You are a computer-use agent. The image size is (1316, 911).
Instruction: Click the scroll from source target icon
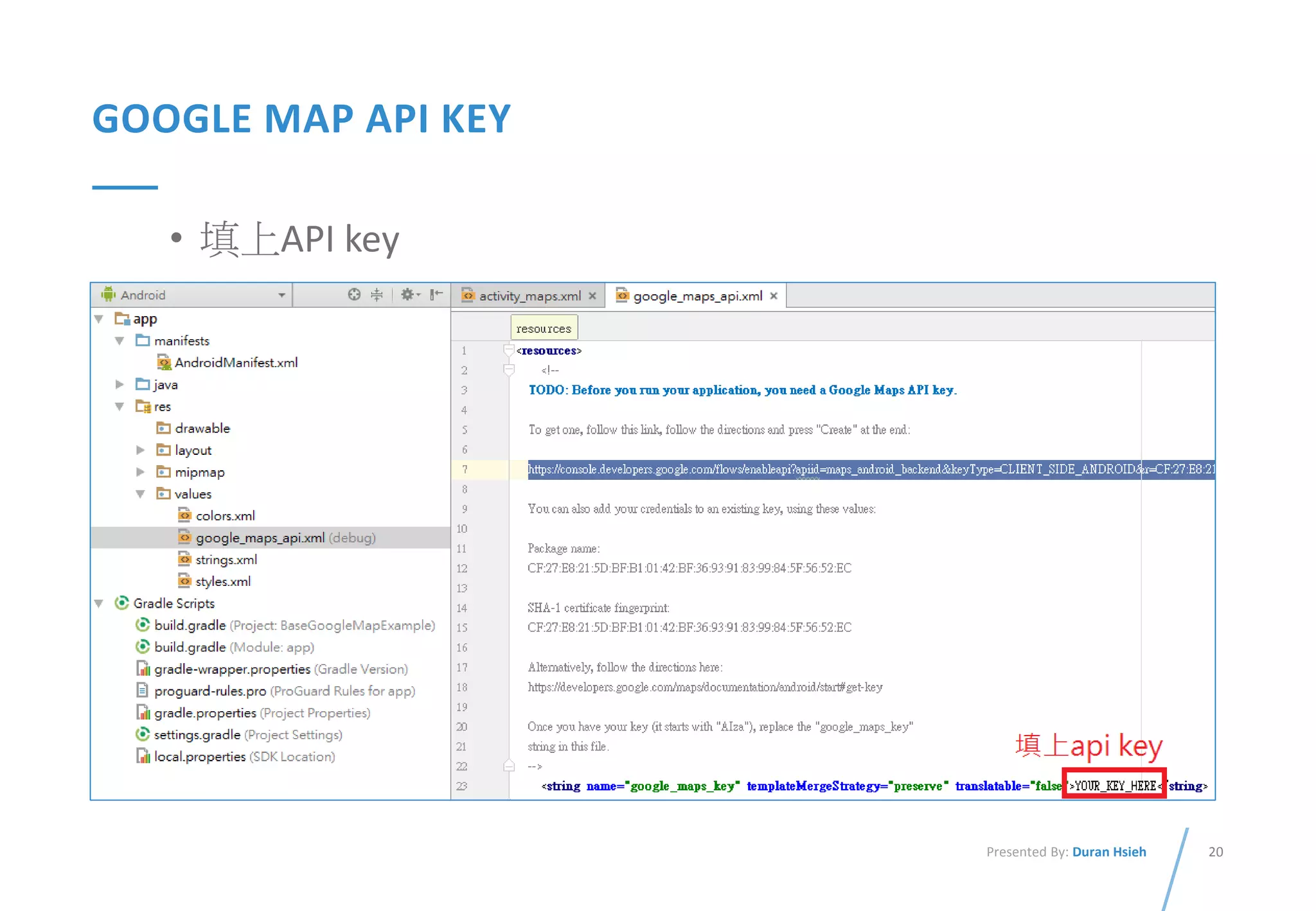coord(354,294)
